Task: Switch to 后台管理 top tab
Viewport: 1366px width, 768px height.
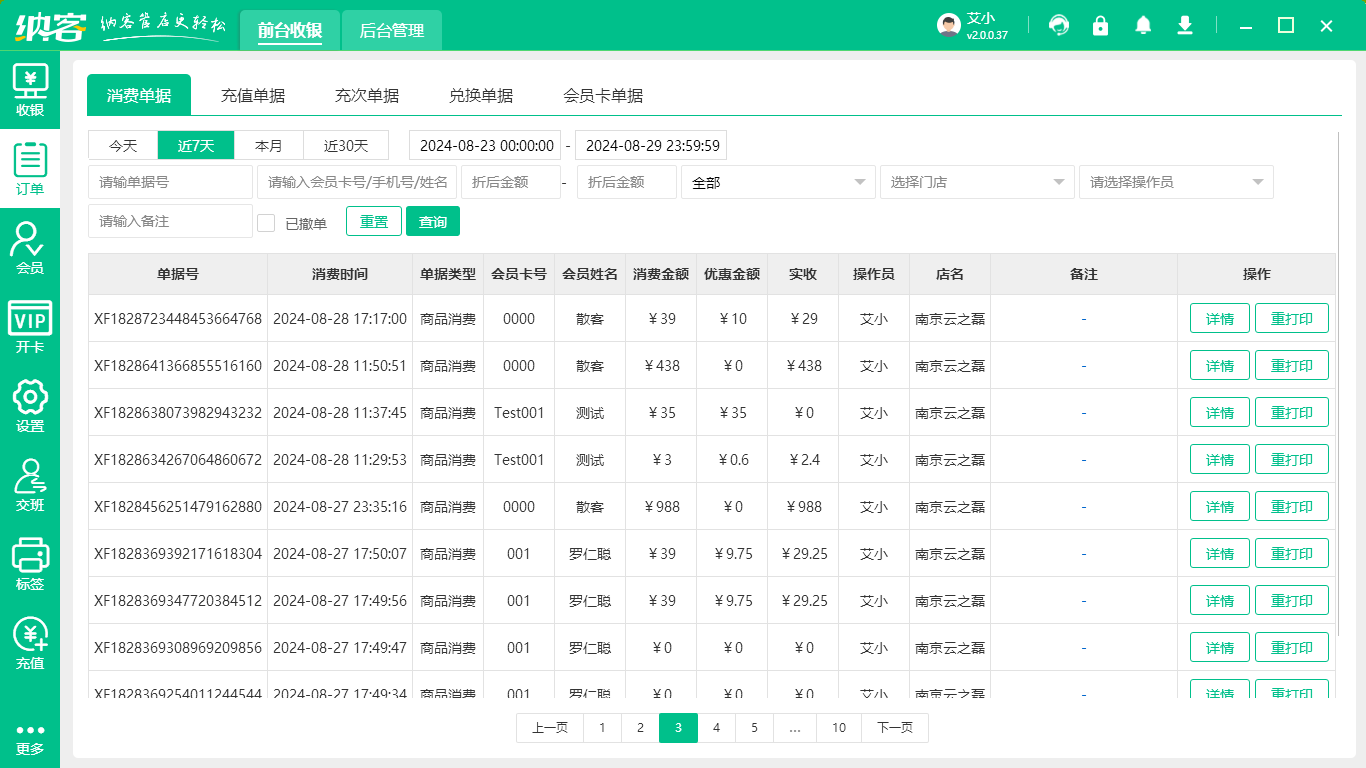Action: coord(392,30)
